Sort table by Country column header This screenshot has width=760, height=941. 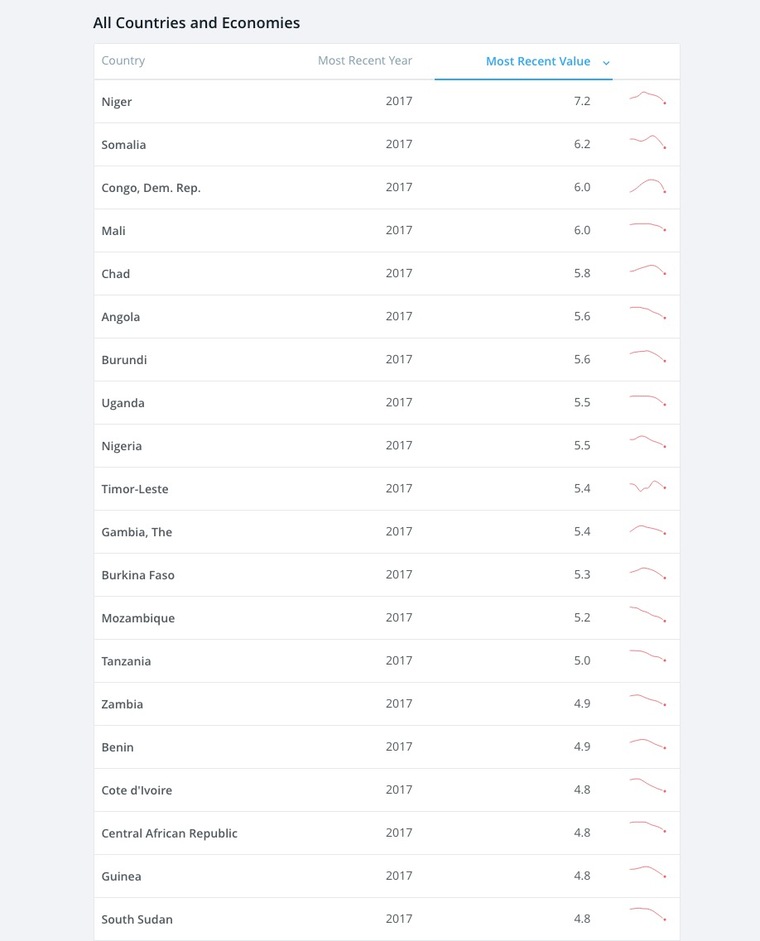(x=123, y=61)
